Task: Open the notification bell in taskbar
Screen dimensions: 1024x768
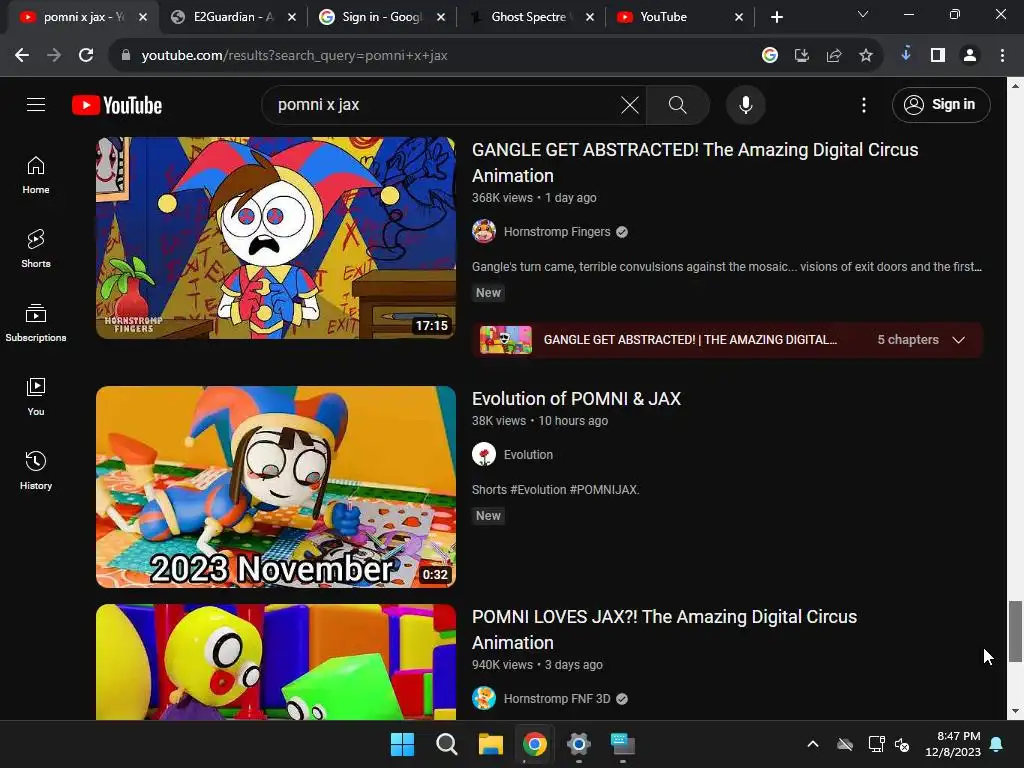Action: (997, 744)
